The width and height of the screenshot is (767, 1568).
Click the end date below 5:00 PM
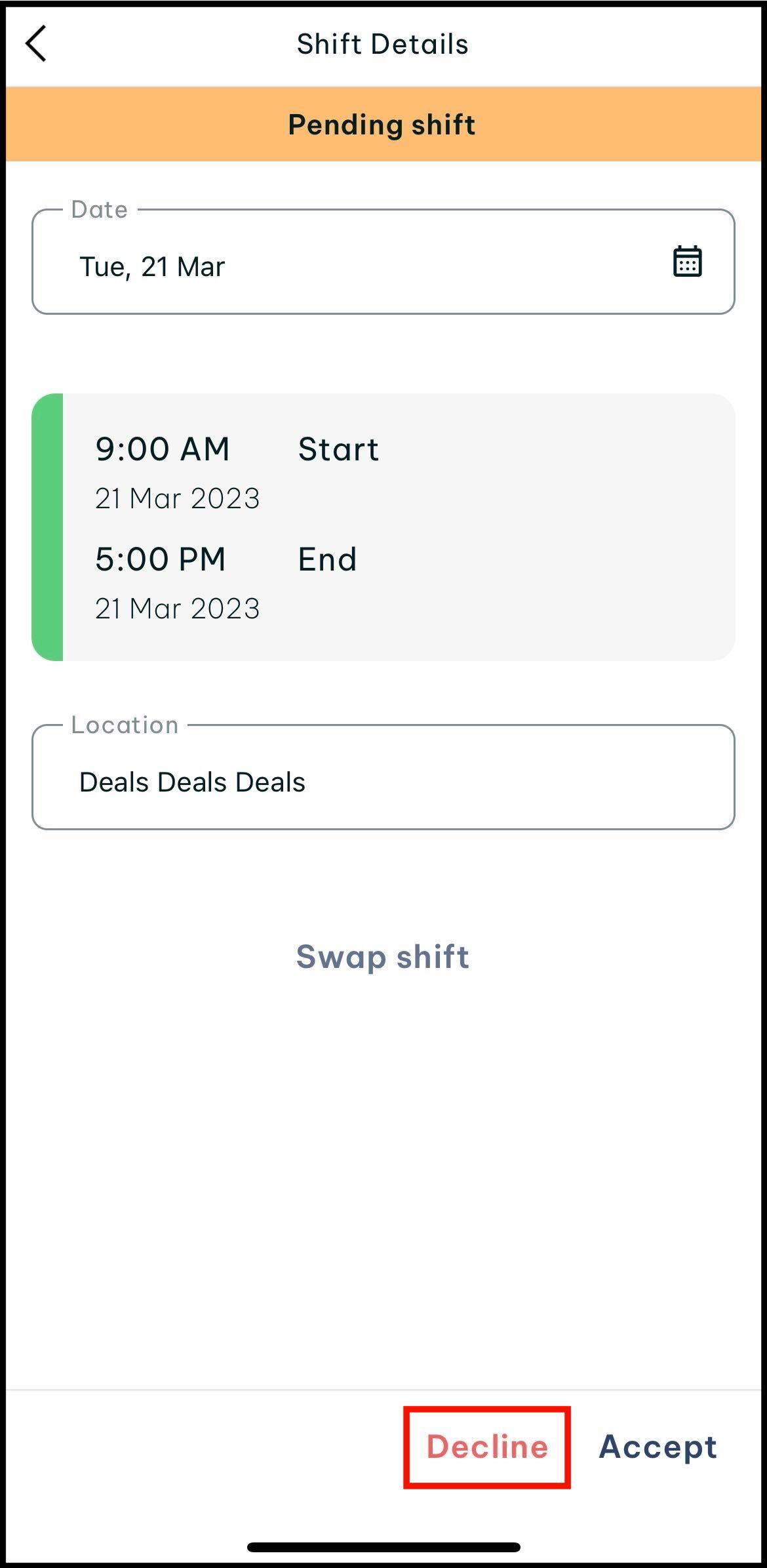(x=177, y=609)
